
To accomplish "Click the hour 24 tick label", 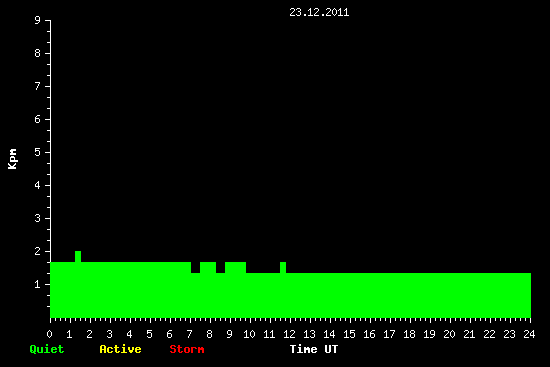I will (x=529, y=334).
